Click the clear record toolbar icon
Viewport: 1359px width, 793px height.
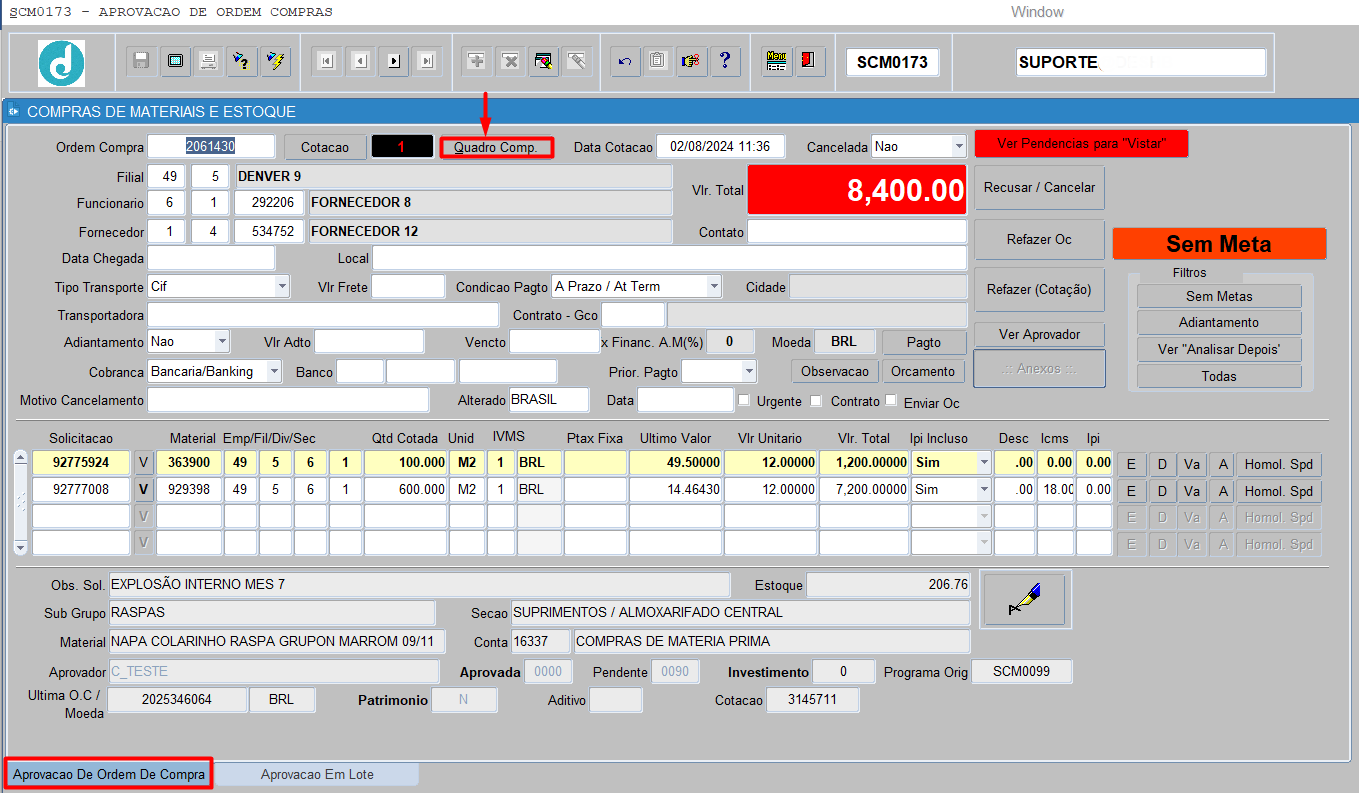543,61
